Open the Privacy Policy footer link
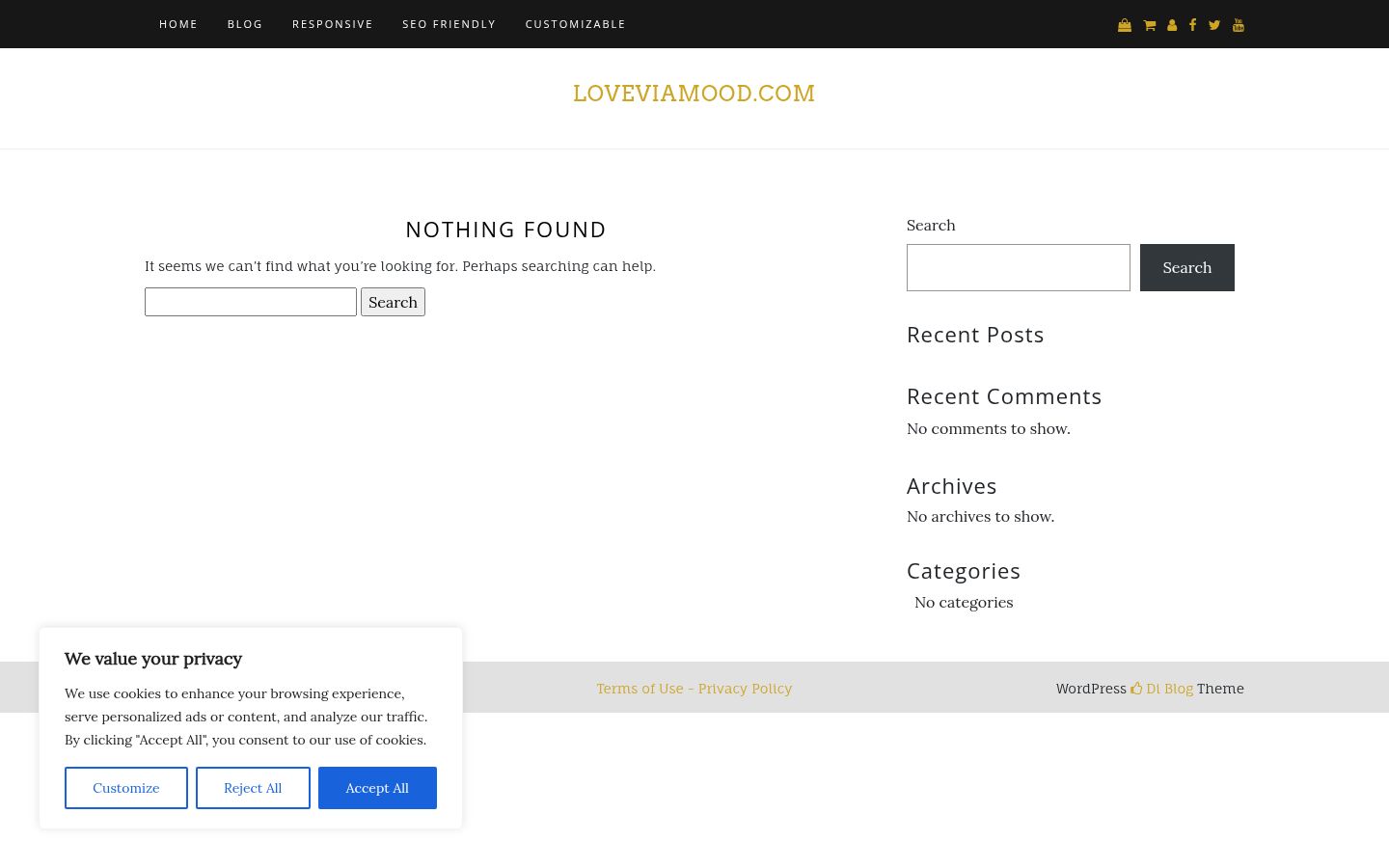 click(745, 689)
